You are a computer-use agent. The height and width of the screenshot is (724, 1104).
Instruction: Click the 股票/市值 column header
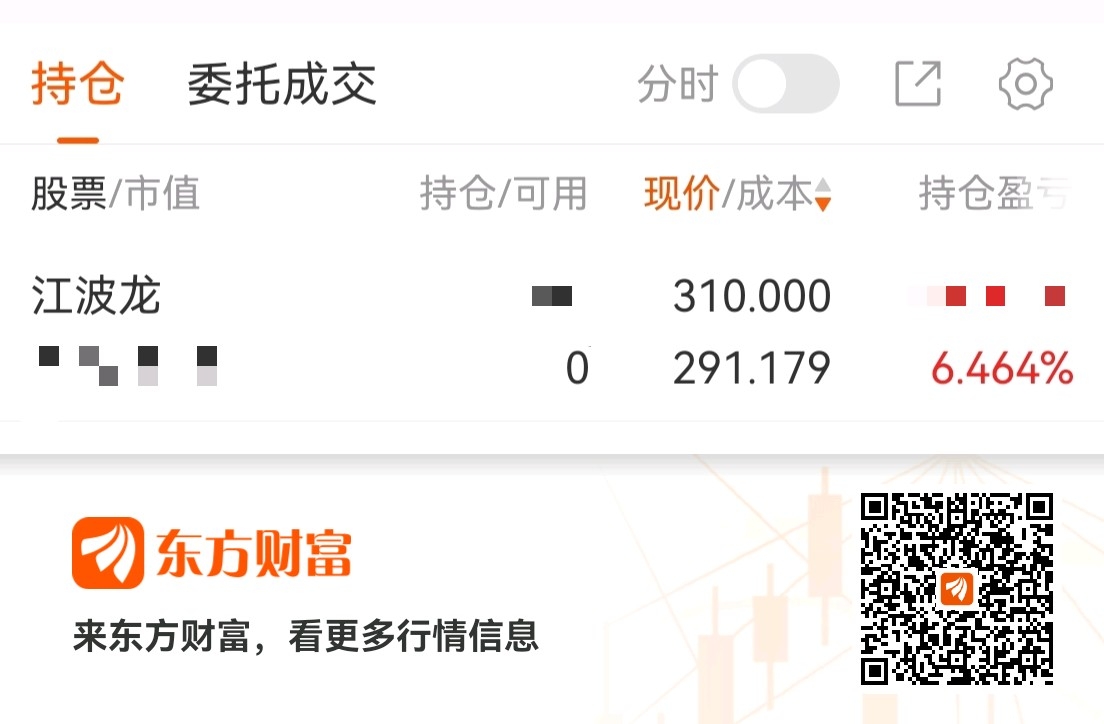pyautogui.click(x=115, y=194)
